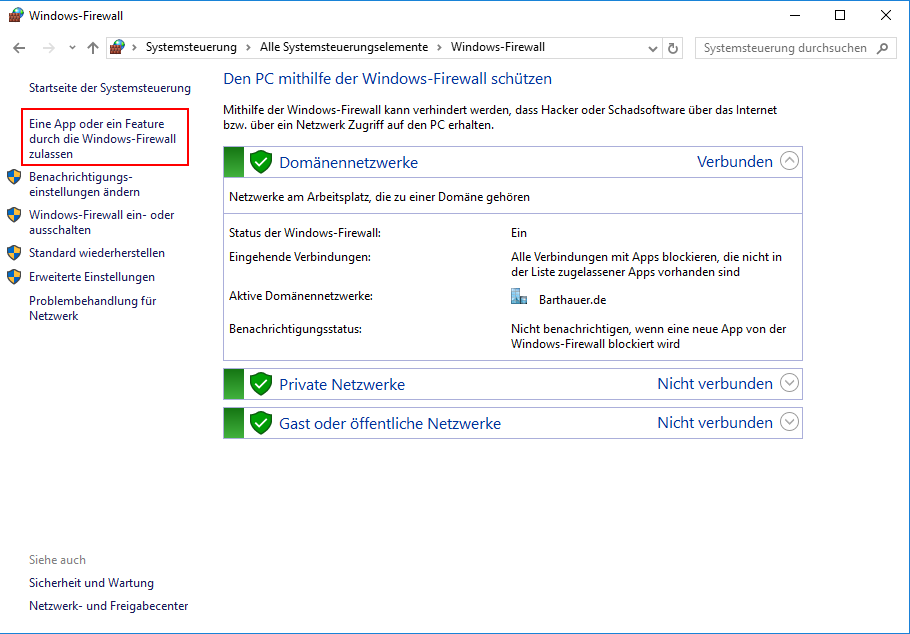910x634 pixels.
Task: Click green shield icon of Domänennetzwerke
Action: pyautogui.click(x=261, y=162)
